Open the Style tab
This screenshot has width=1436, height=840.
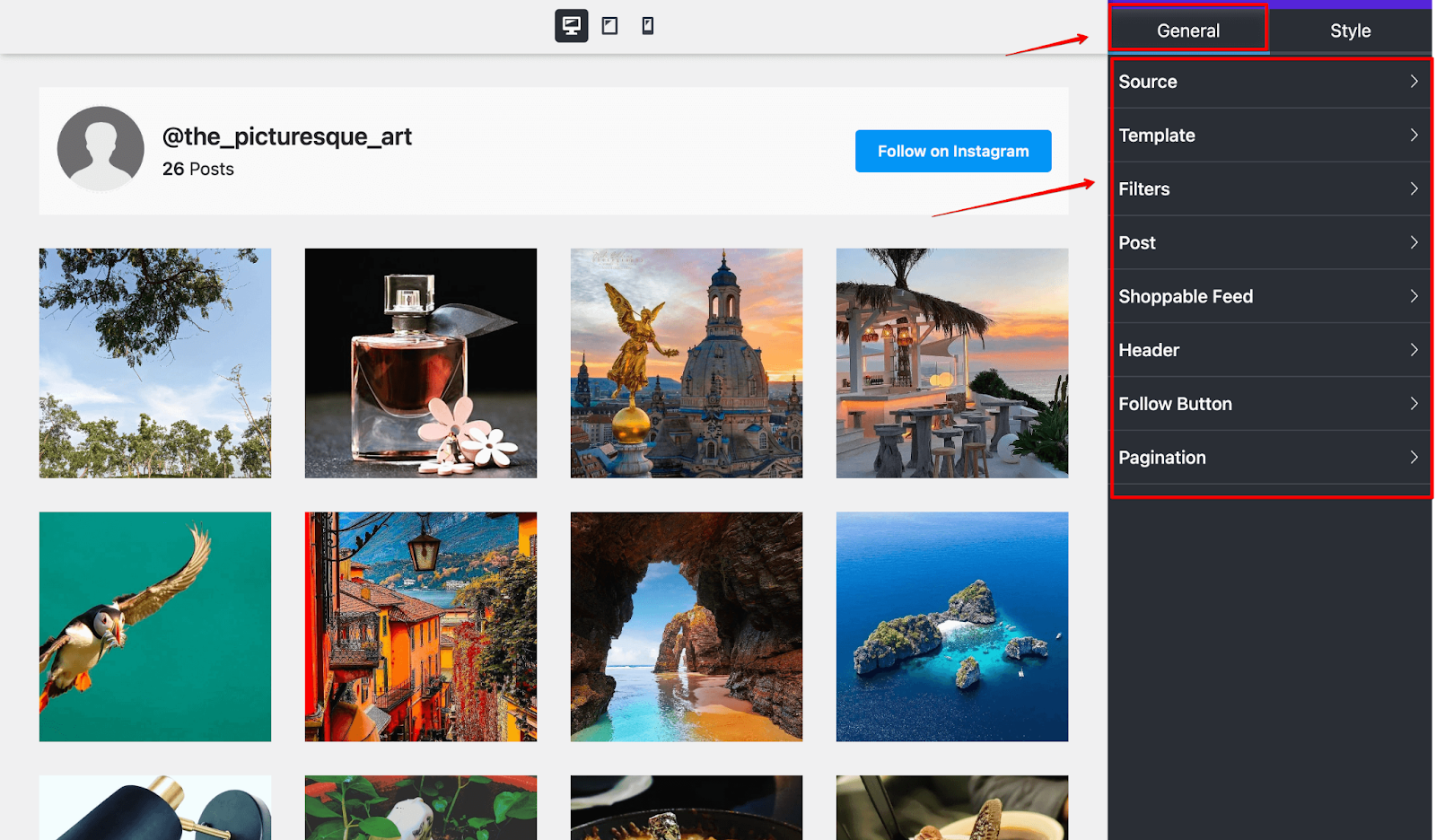point(1350,31)
